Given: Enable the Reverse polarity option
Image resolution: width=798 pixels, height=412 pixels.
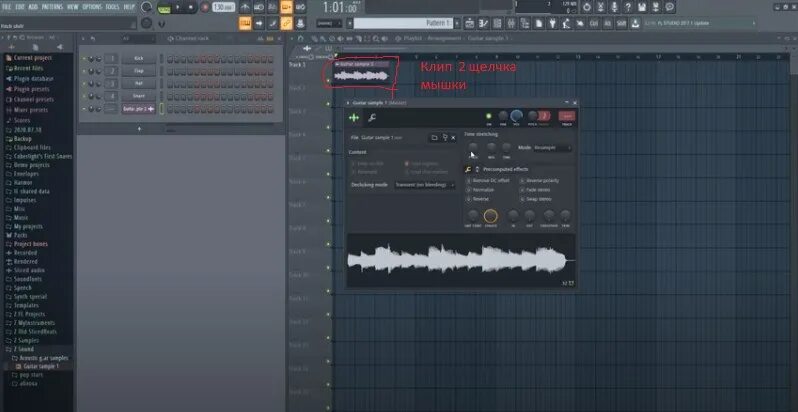Looking at the screenshot, I should click(522, 181).
